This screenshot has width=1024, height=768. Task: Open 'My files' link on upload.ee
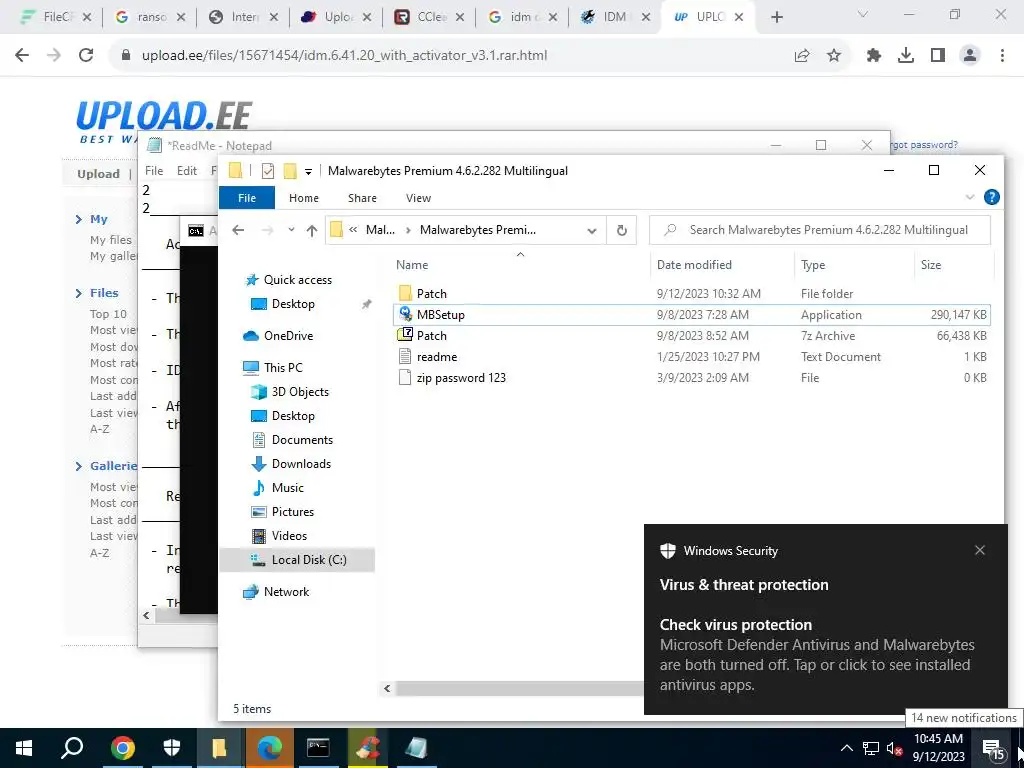click(x=110, y=240)
